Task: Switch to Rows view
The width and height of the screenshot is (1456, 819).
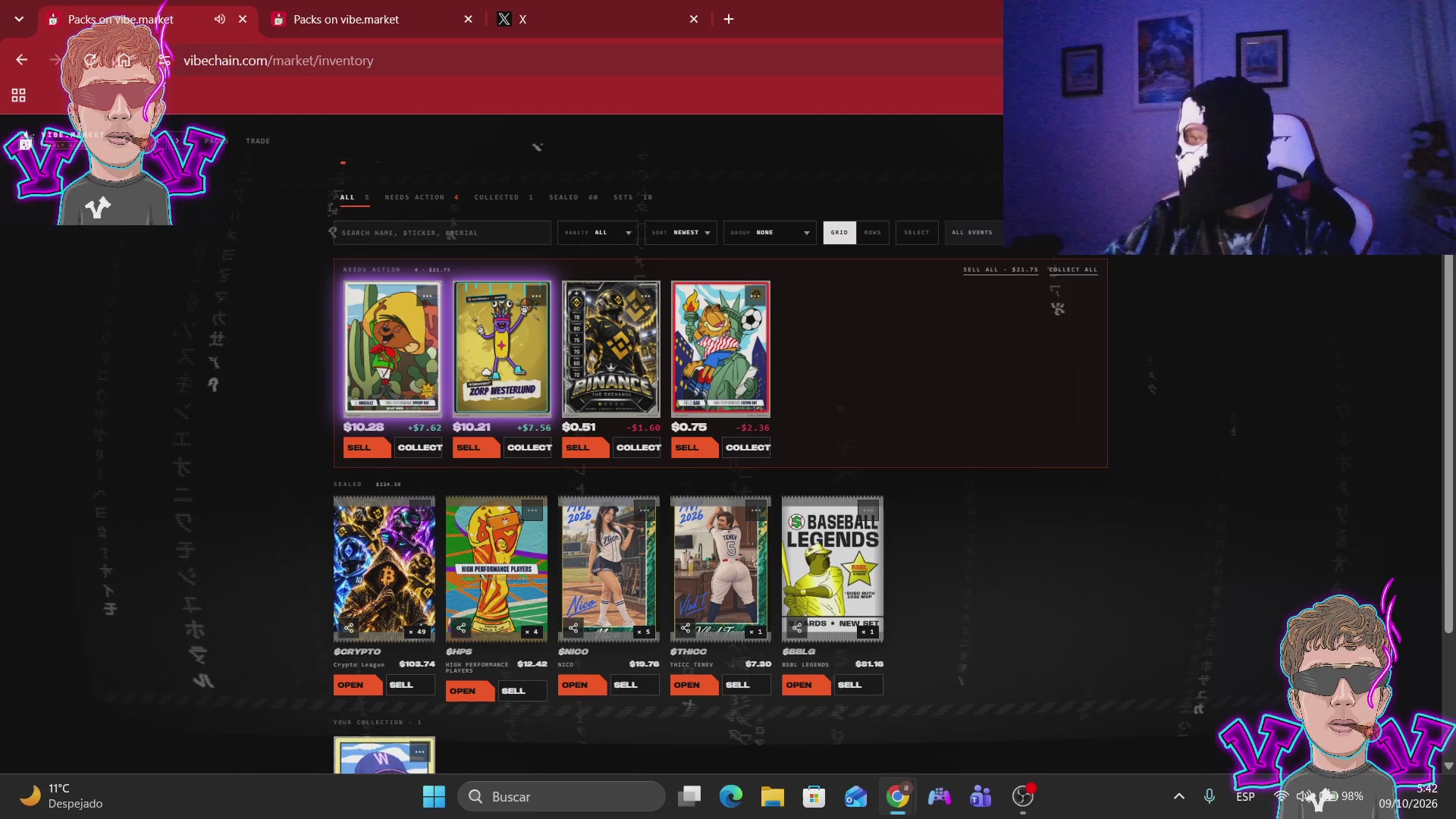Action: (873, 233)
